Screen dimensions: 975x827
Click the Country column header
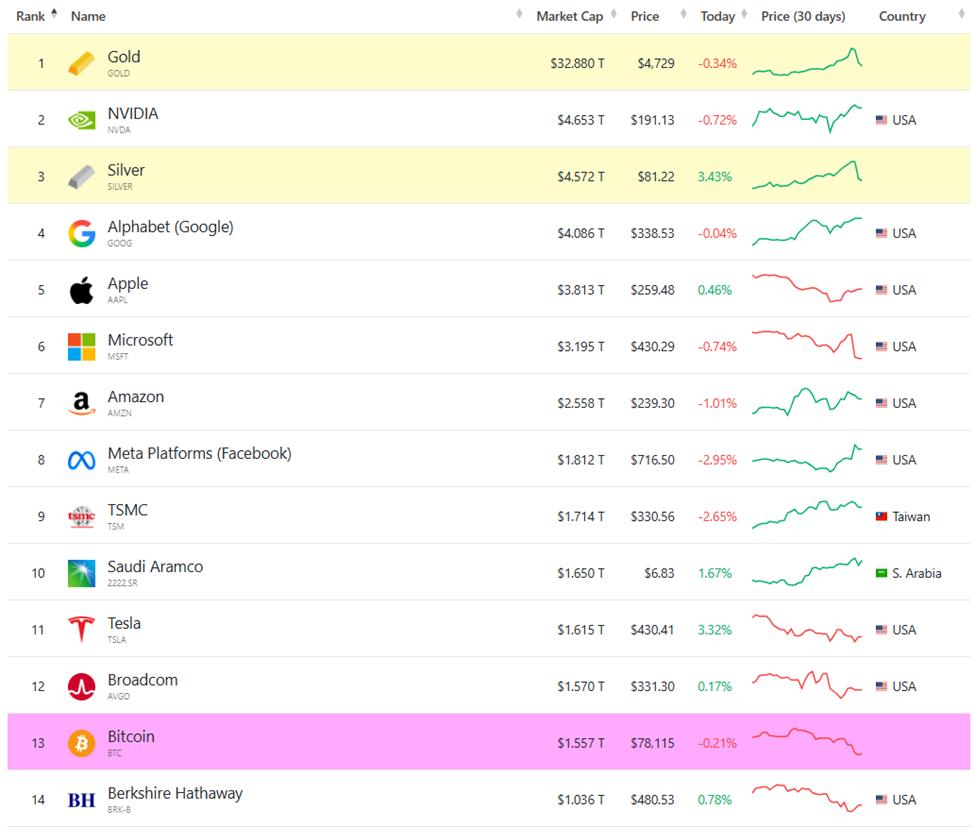pos(903,16)
